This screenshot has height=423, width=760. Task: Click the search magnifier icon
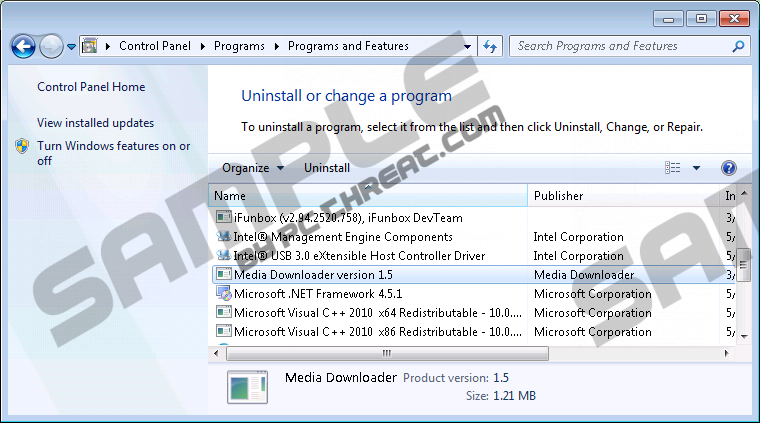738,46
